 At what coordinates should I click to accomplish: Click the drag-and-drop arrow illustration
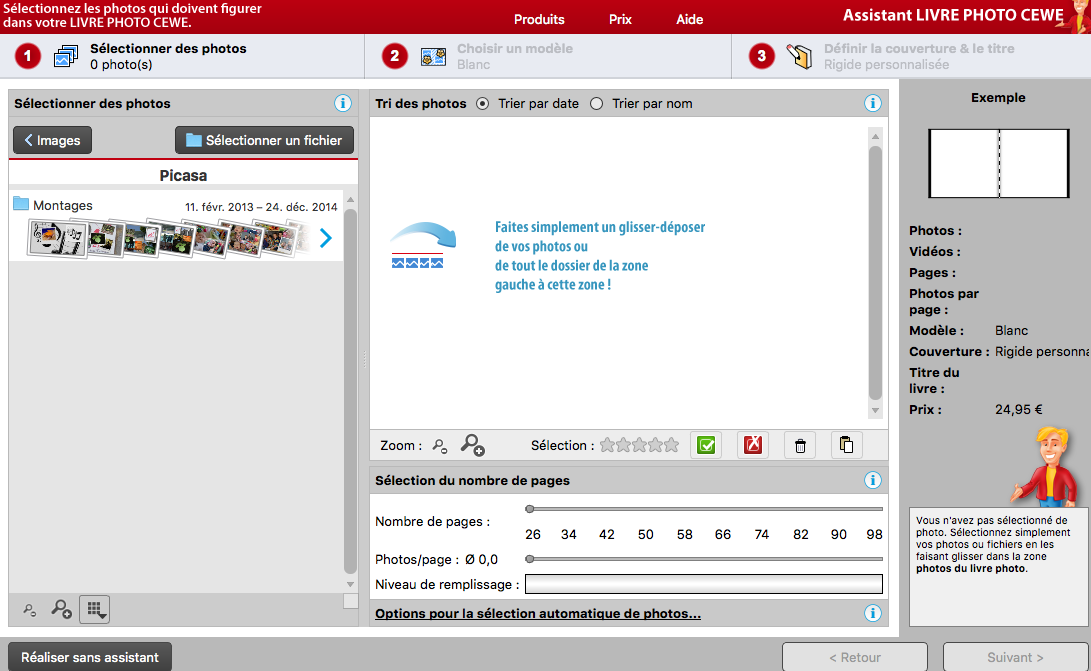(421, 244)
